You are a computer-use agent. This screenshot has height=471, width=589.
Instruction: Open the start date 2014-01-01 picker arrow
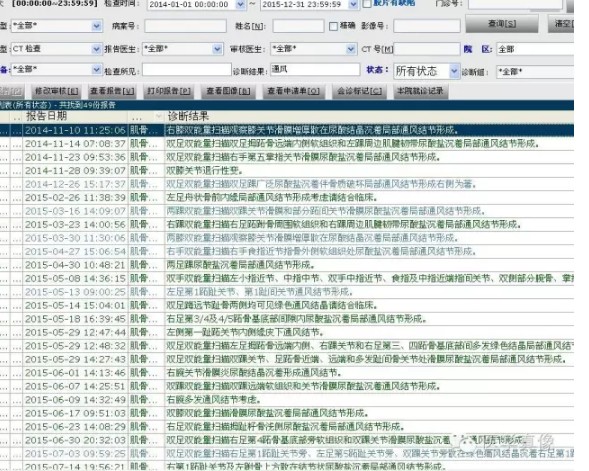(x=240, y=5)
